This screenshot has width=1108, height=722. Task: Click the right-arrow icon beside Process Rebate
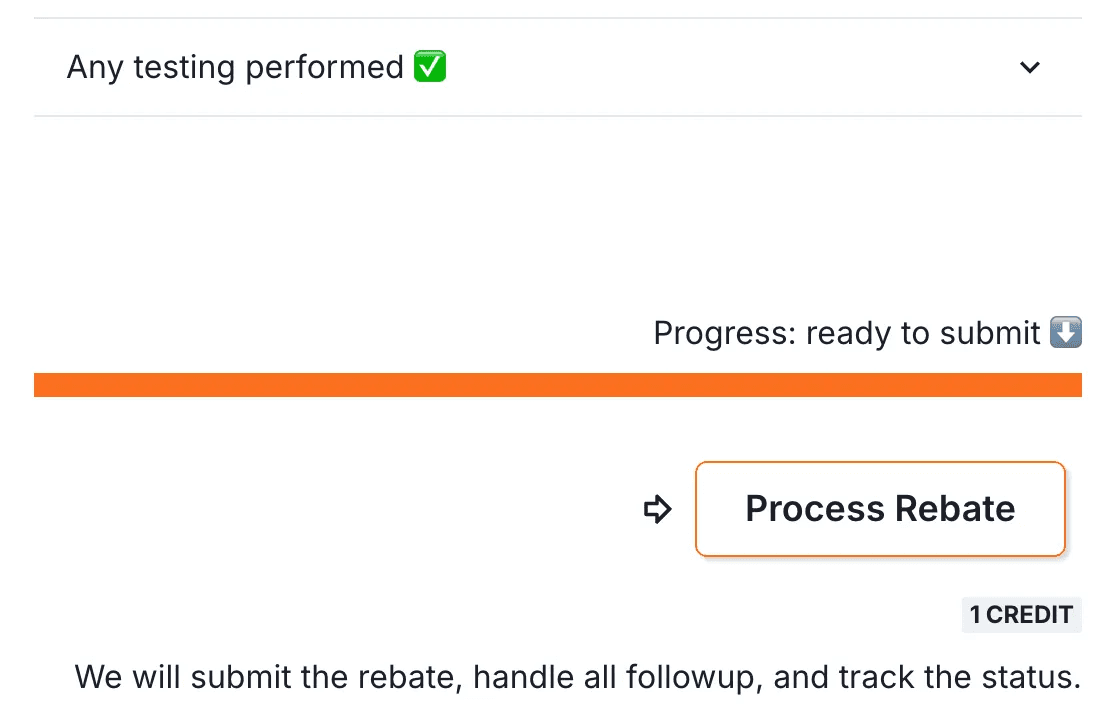click(x=657, y=510)
